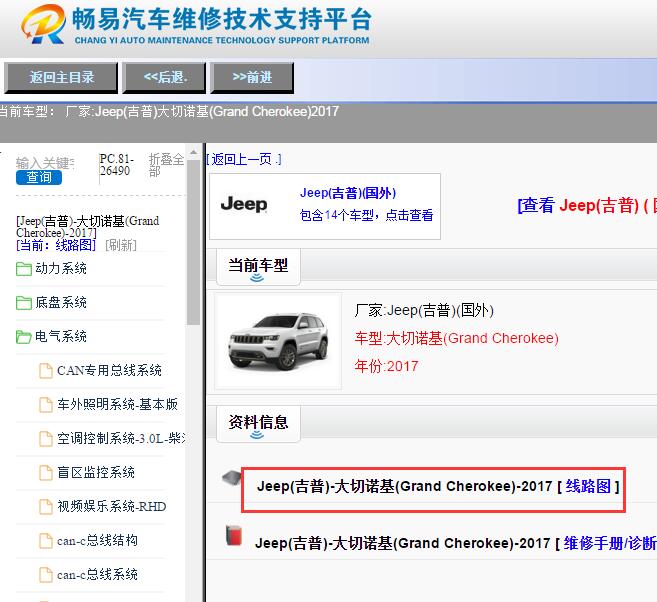This screenshot has height=602, width=657.
Task: Click the PC.81-26490 text
Action: tap(116, 165)
